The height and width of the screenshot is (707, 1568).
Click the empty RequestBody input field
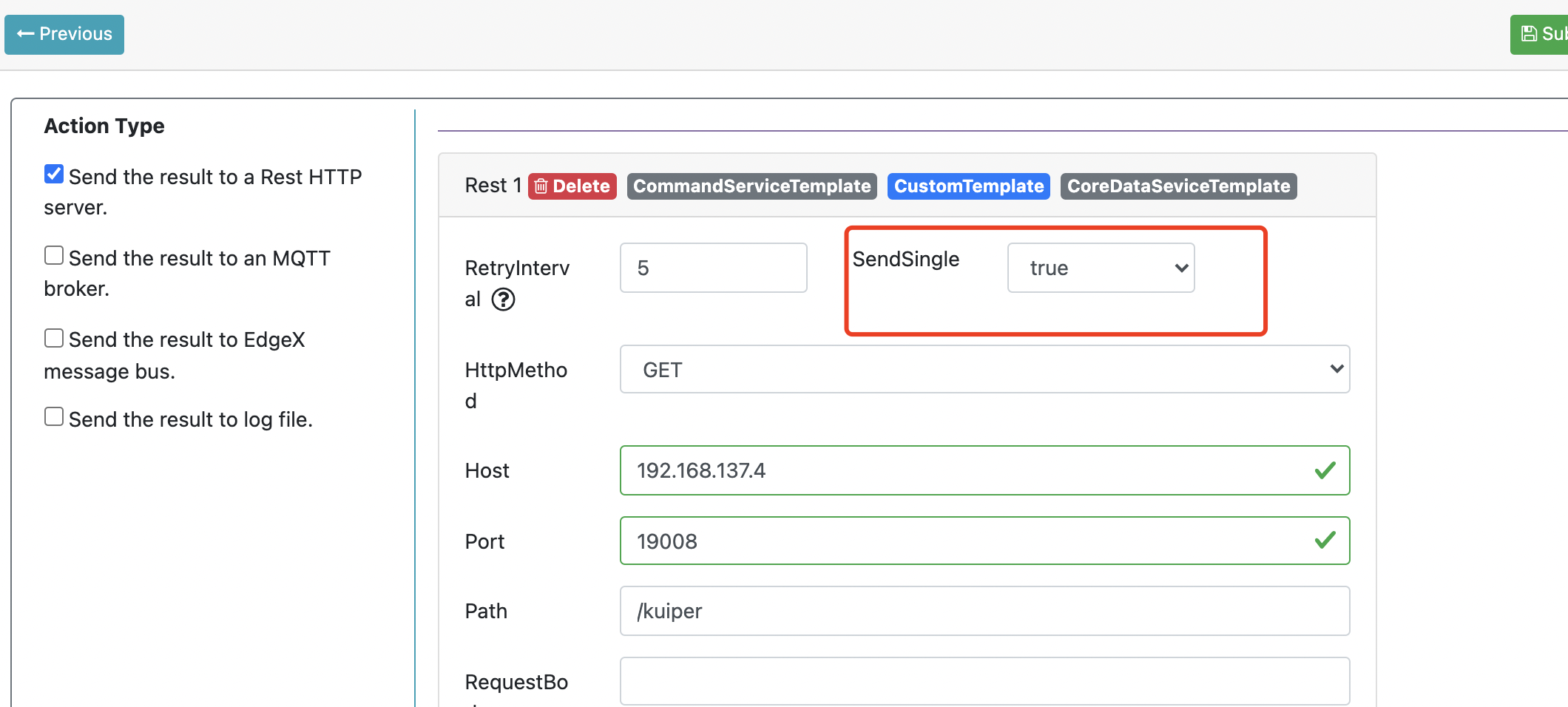[984, 680]
